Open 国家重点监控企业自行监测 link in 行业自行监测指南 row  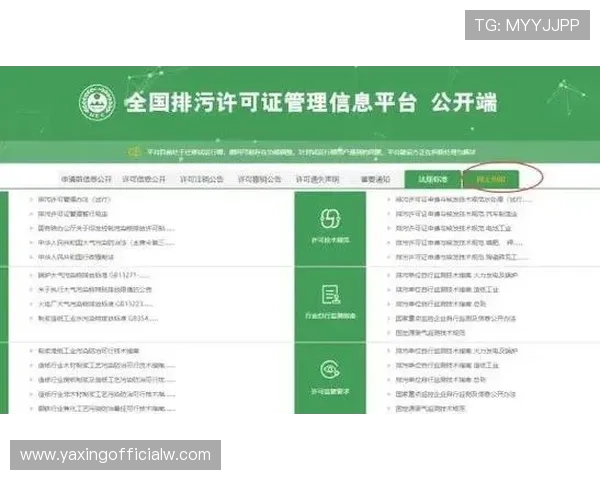tap(456, 318)
